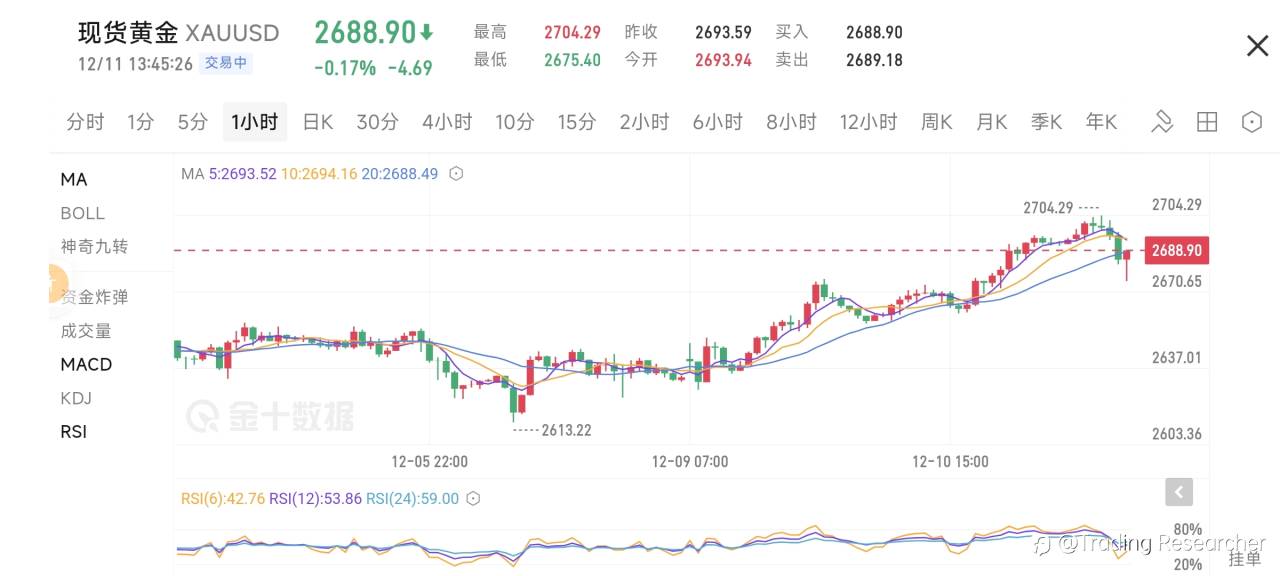Open the hexagon chart settings icon

tap(1251, 122)
